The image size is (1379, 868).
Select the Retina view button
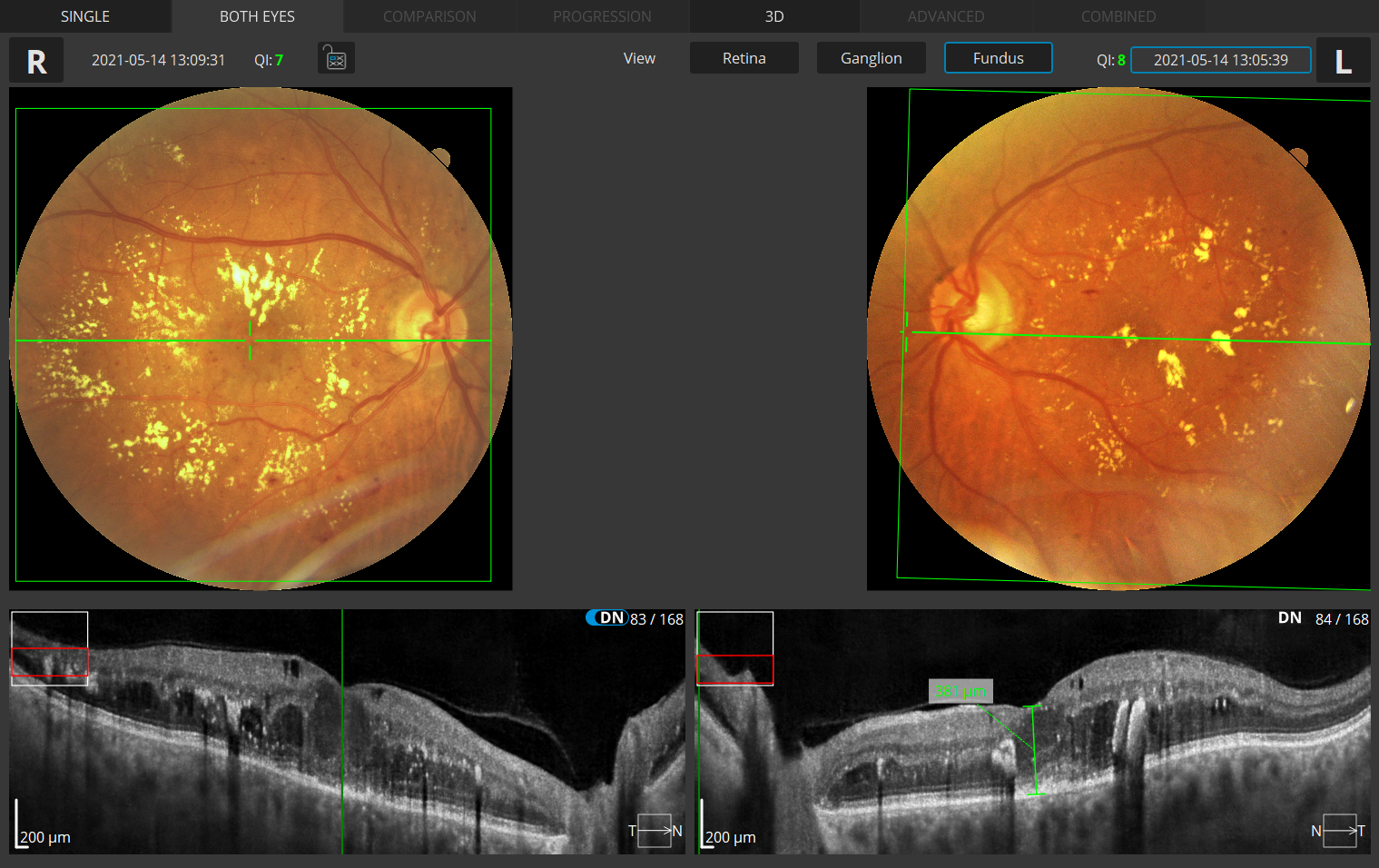(x=744, y=57)
